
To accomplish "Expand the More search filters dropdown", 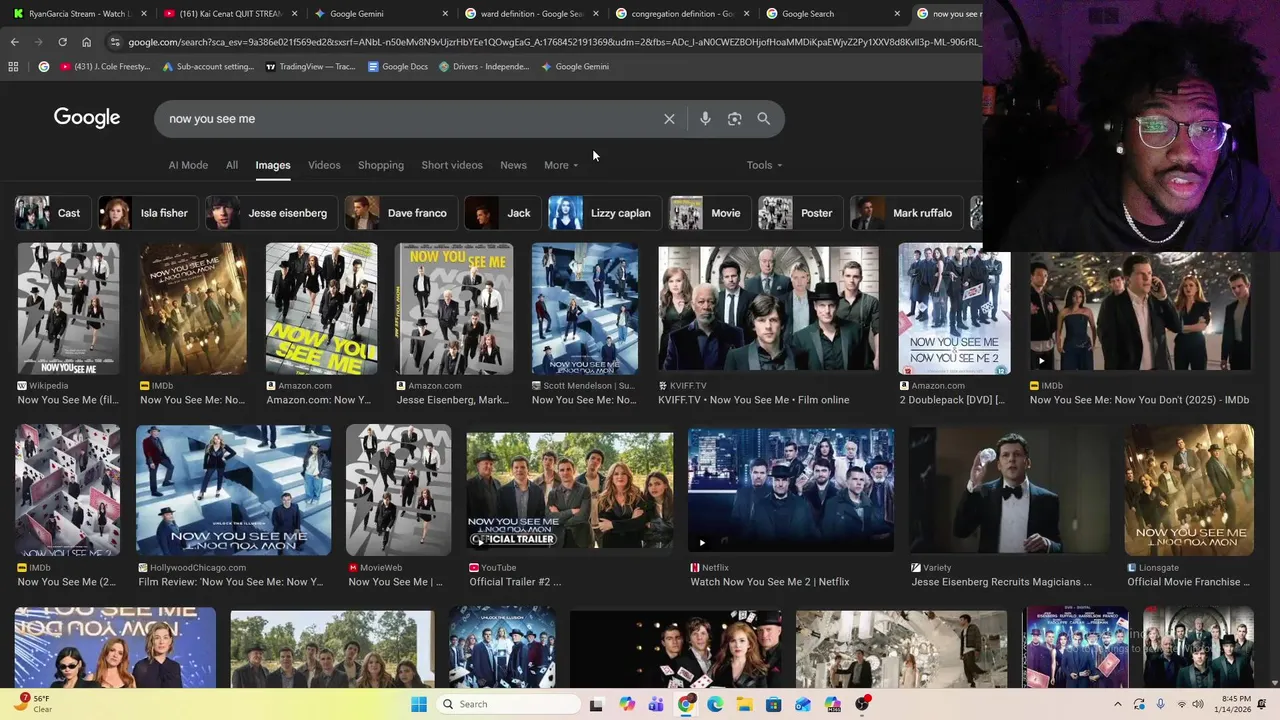I will [x=561, y=165].
